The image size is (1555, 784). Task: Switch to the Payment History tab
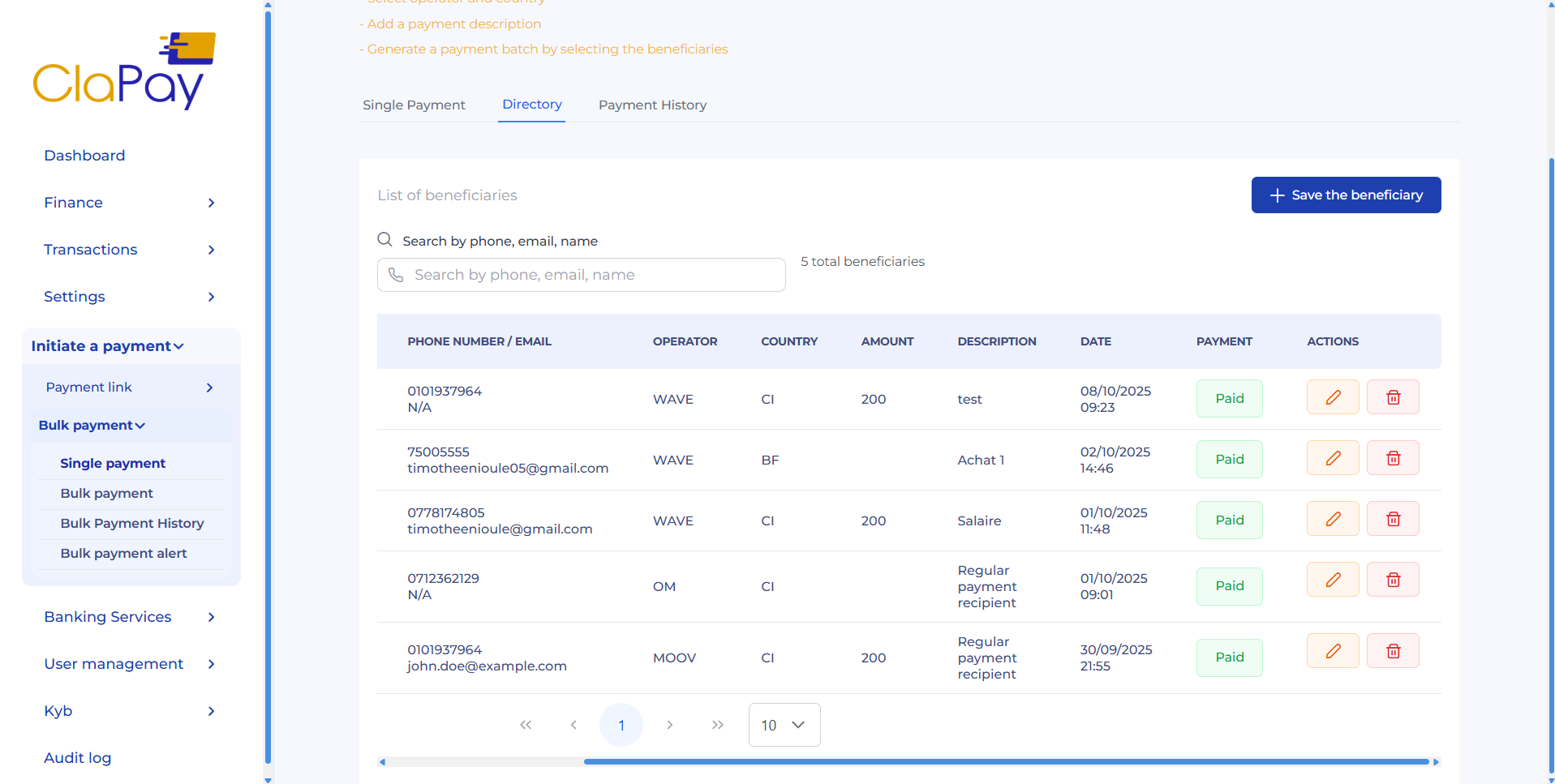[x=652, y=105]
